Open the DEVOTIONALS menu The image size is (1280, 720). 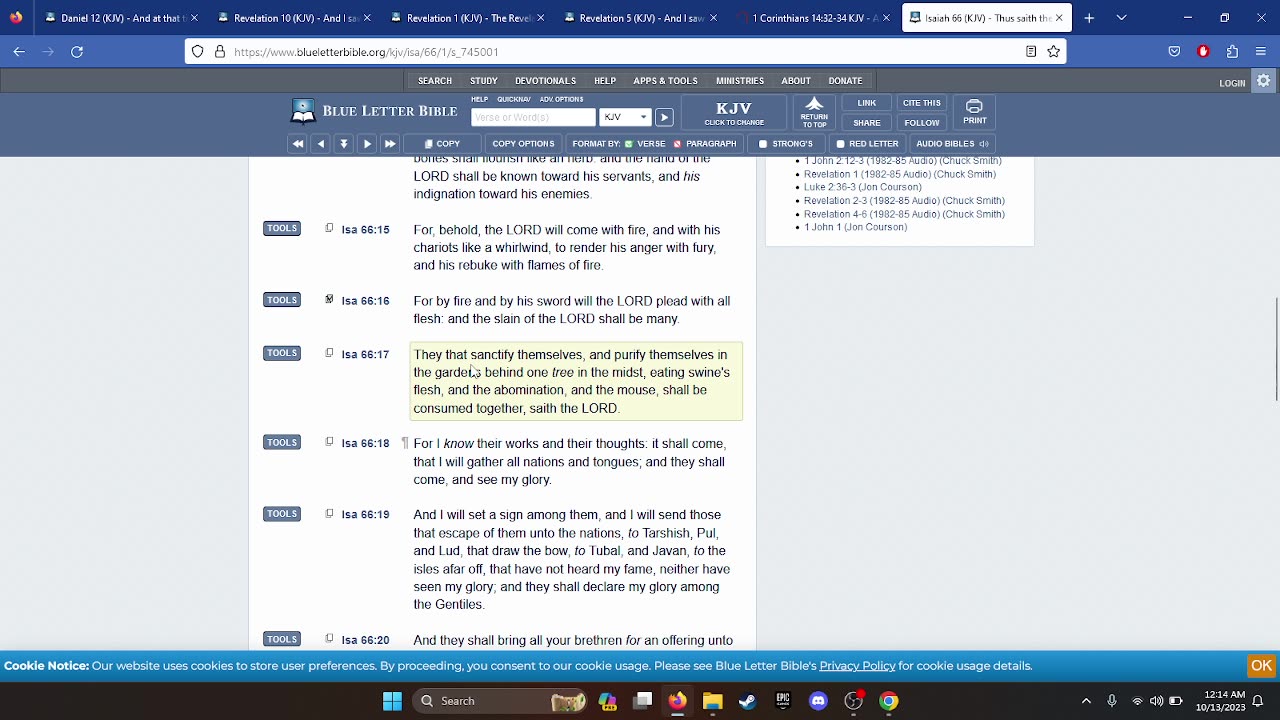point(545,81)
